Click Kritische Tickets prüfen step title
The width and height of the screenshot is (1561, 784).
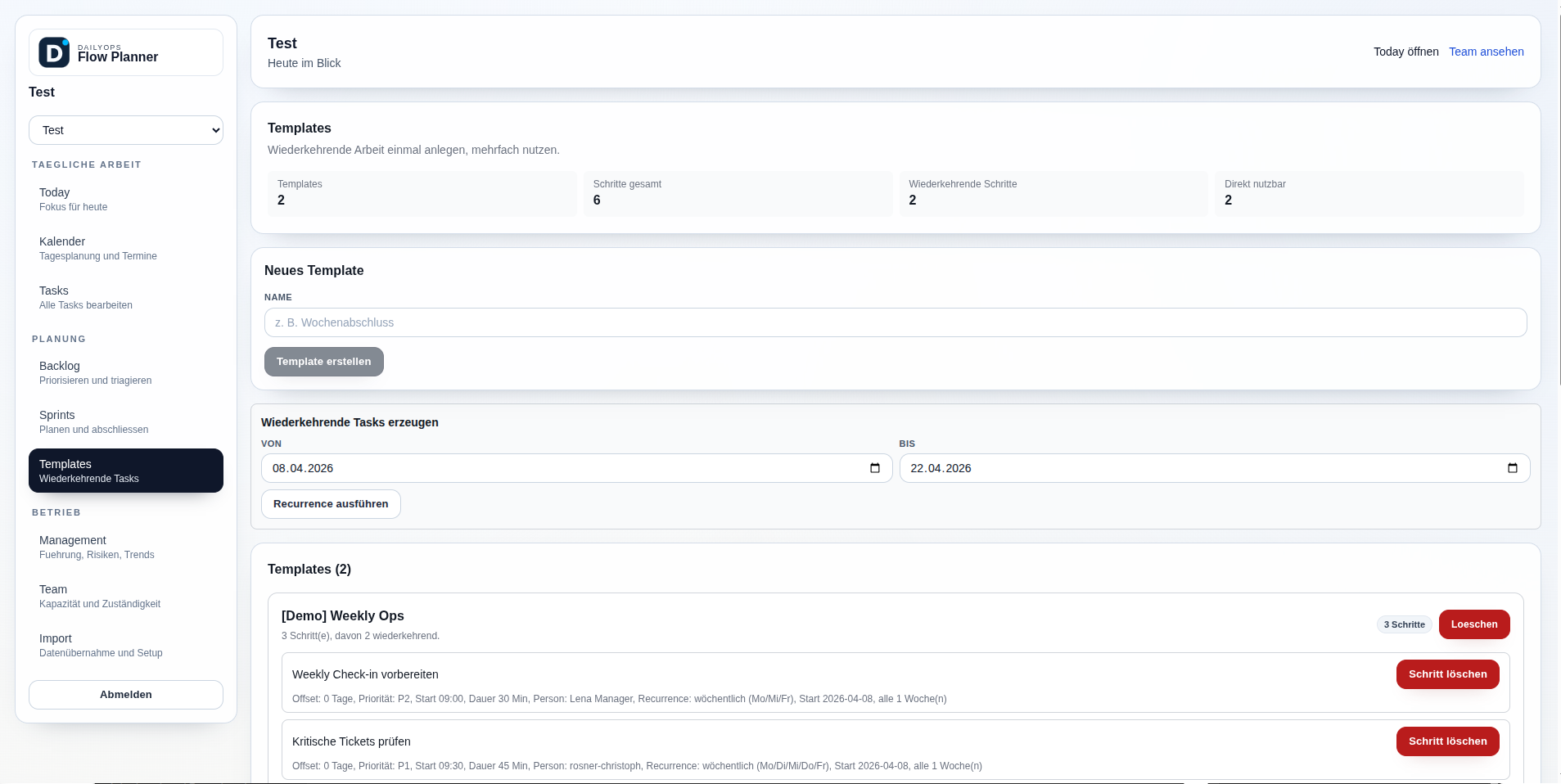pyautogui.click(x=351, y=741)
